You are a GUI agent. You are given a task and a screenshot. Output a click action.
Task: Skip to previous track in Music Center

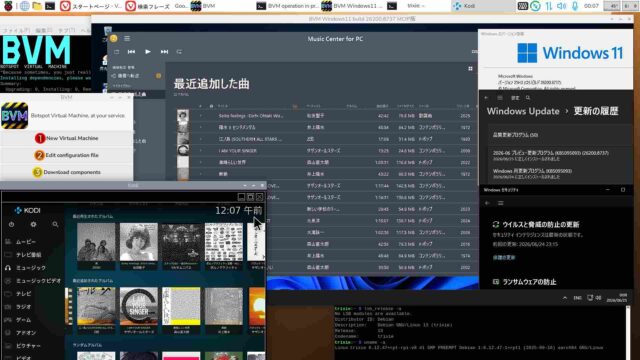pyautogui.click(x=131, y=52)
